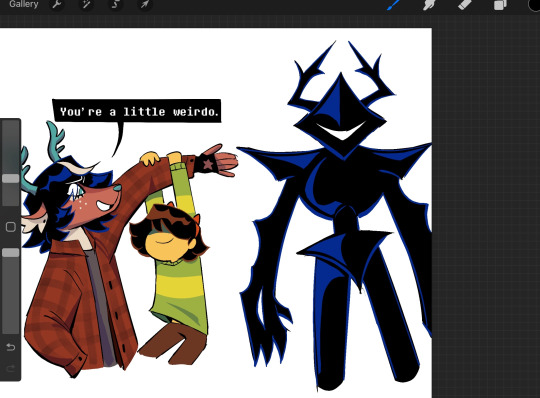Image resolution: width=540 pixels, height=398 pixels.
Task: Open the Actions wrench menu
Action: 57,4
